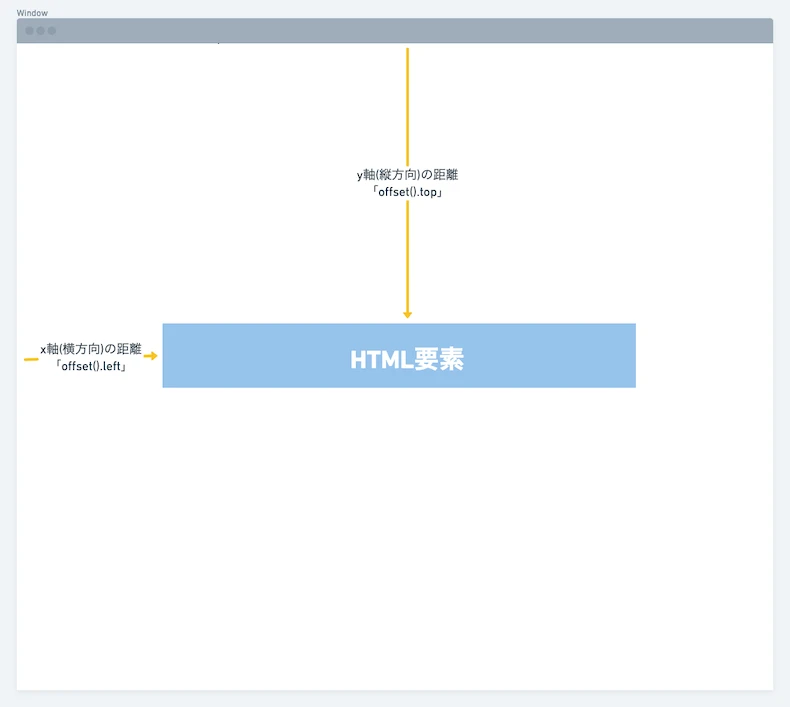The width and height of the screenshot is (790, 707).
Task: Click the third gray window dot
Action: [51, 31]
